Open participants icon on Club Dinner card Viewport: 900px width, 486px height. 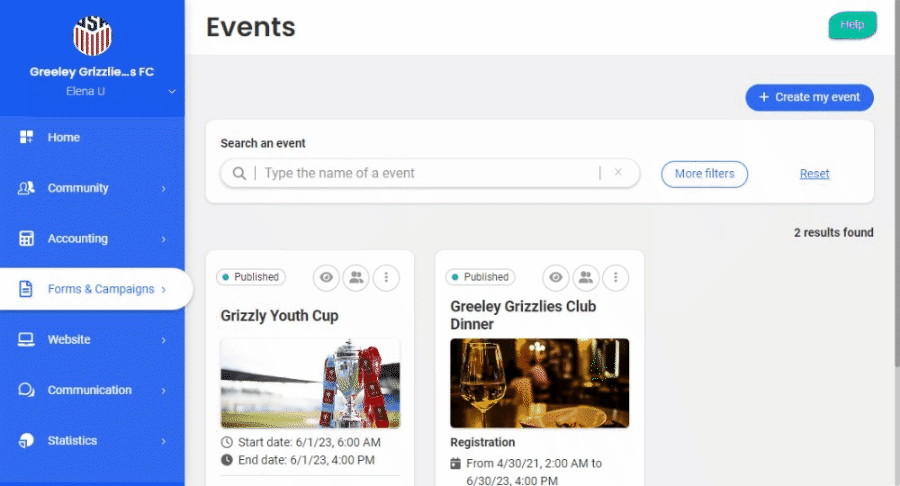[586, 278]
